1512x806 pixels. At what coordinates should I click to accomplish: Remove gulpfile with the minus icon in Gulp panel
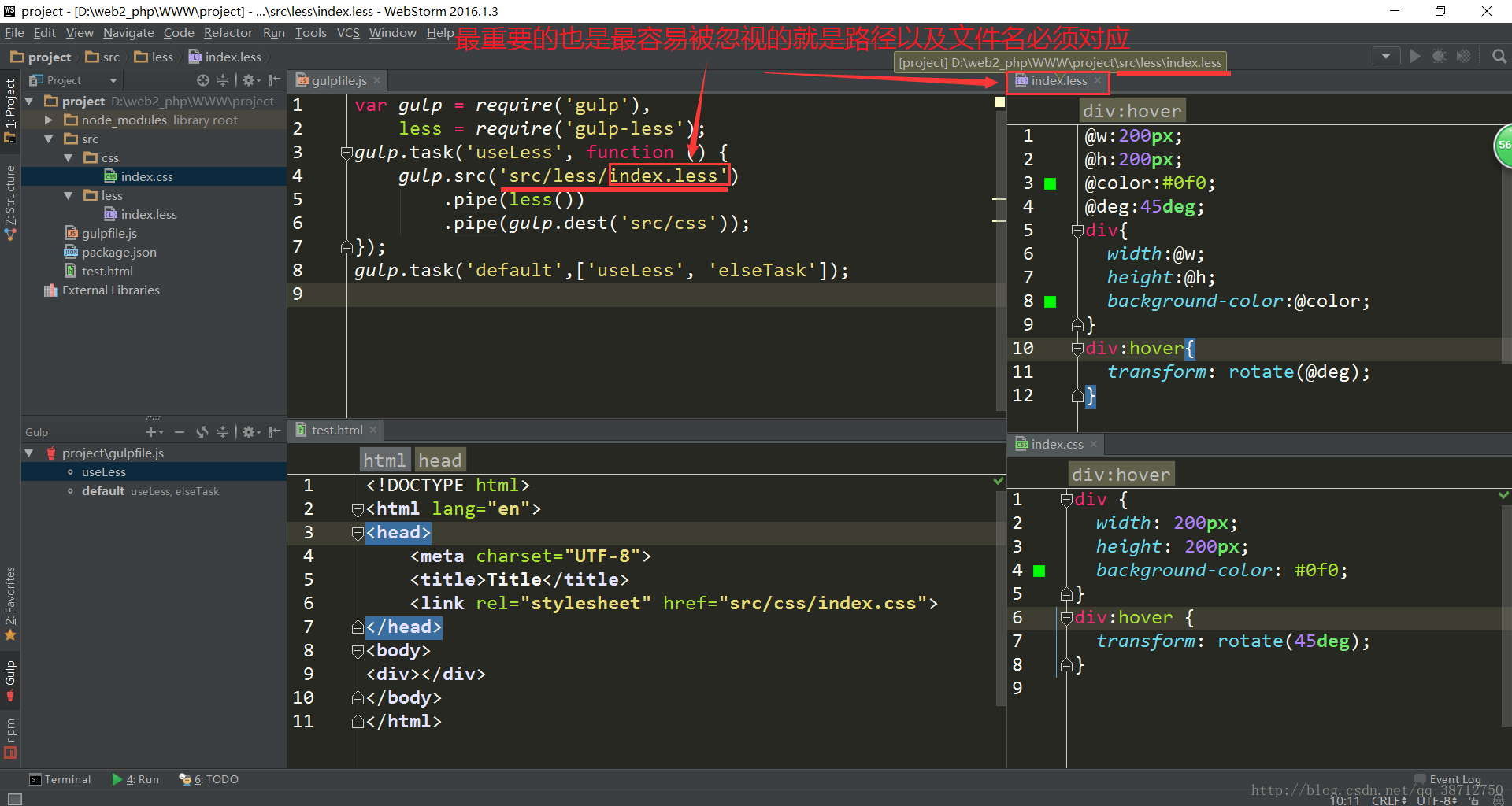[180, 432]
